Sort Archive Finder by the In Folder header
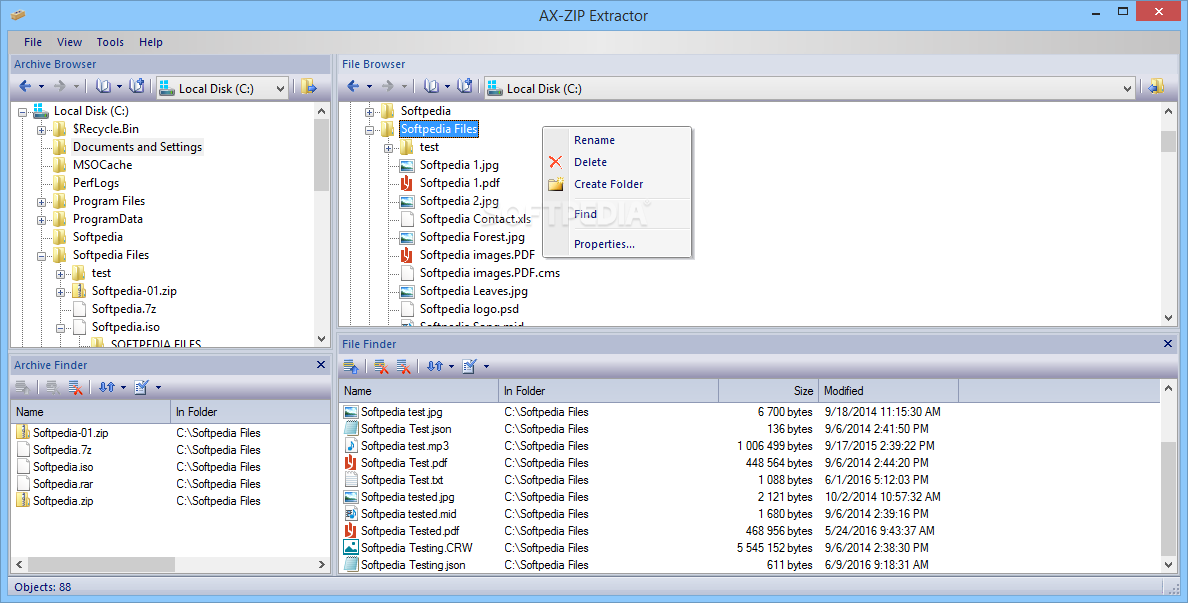The height and width of the screenshot is (603, 1188). point(250,412)
